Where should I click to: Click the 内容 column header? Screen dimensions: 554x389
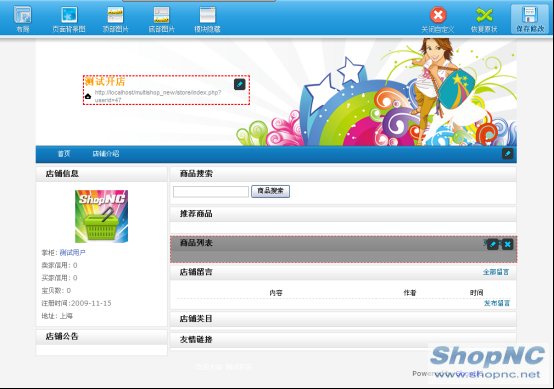point(276,293)
